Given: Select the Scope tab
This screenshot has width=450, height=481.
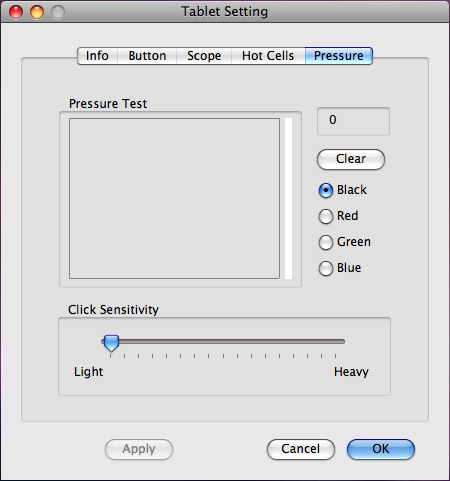Looking at the screenshot, I should [x=204, y=56].
